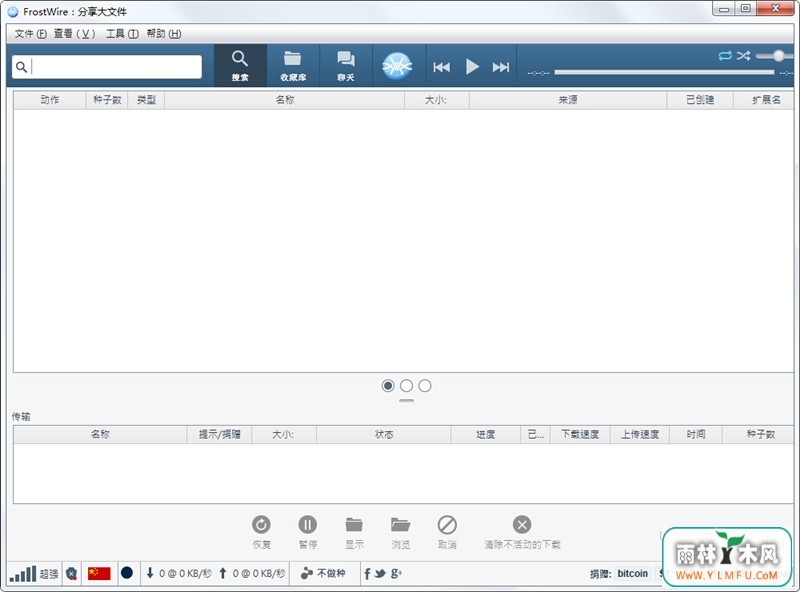Sort results by 类型 column
Viewport: 800px width, 592px height.
click(x=146, y=100)
